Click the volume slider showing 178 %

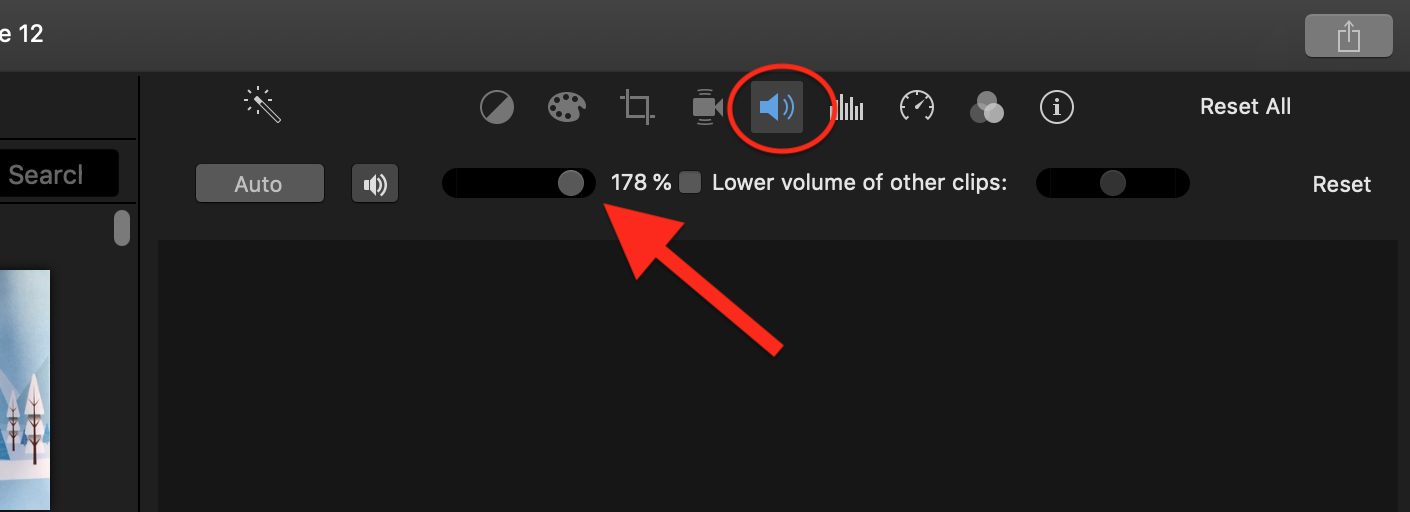pos(518,183)
